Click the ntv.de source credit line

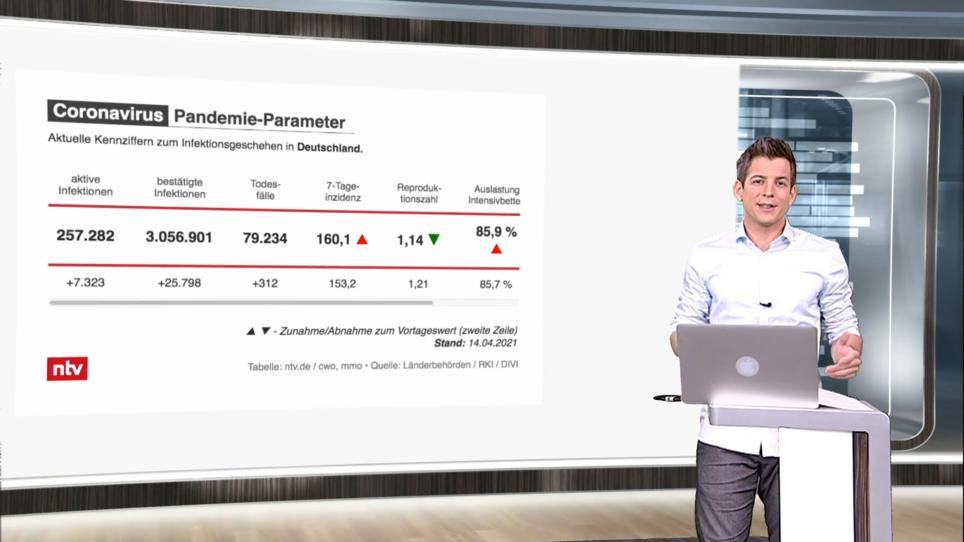383,366
